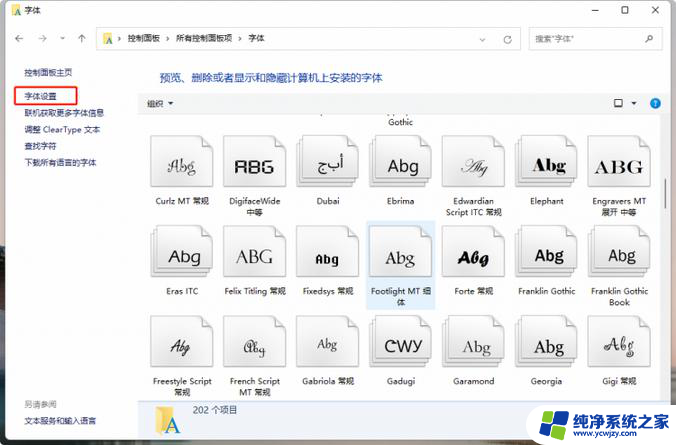This screenshot has height=445, width=676.
Task: Expand the chevron after 所有控制面板项 in breadcrumb
Action: pos(240,39)
